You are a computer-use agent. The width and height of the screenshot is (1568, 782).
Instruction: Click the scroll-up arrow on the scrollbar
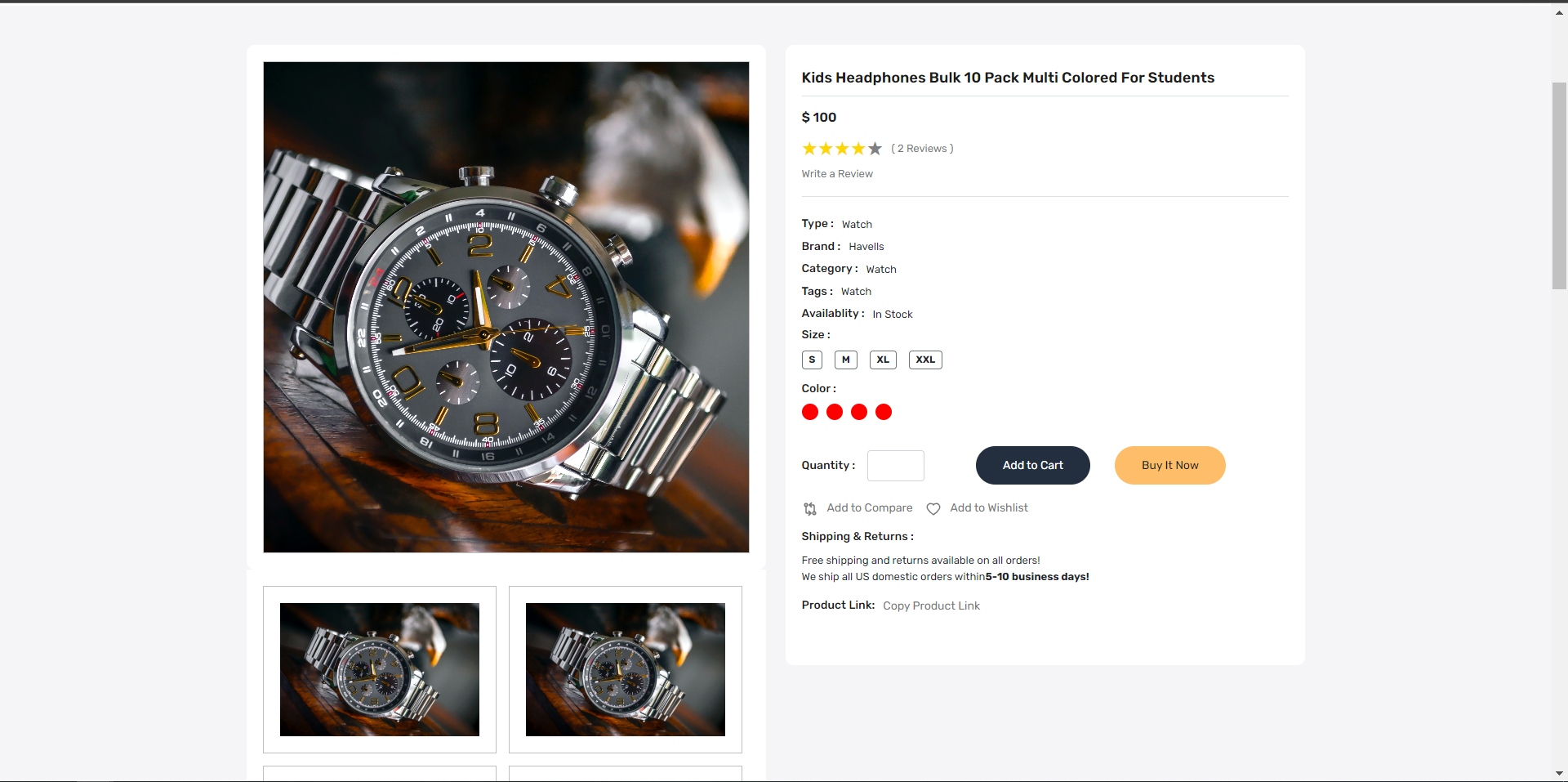coord(1559,12)
